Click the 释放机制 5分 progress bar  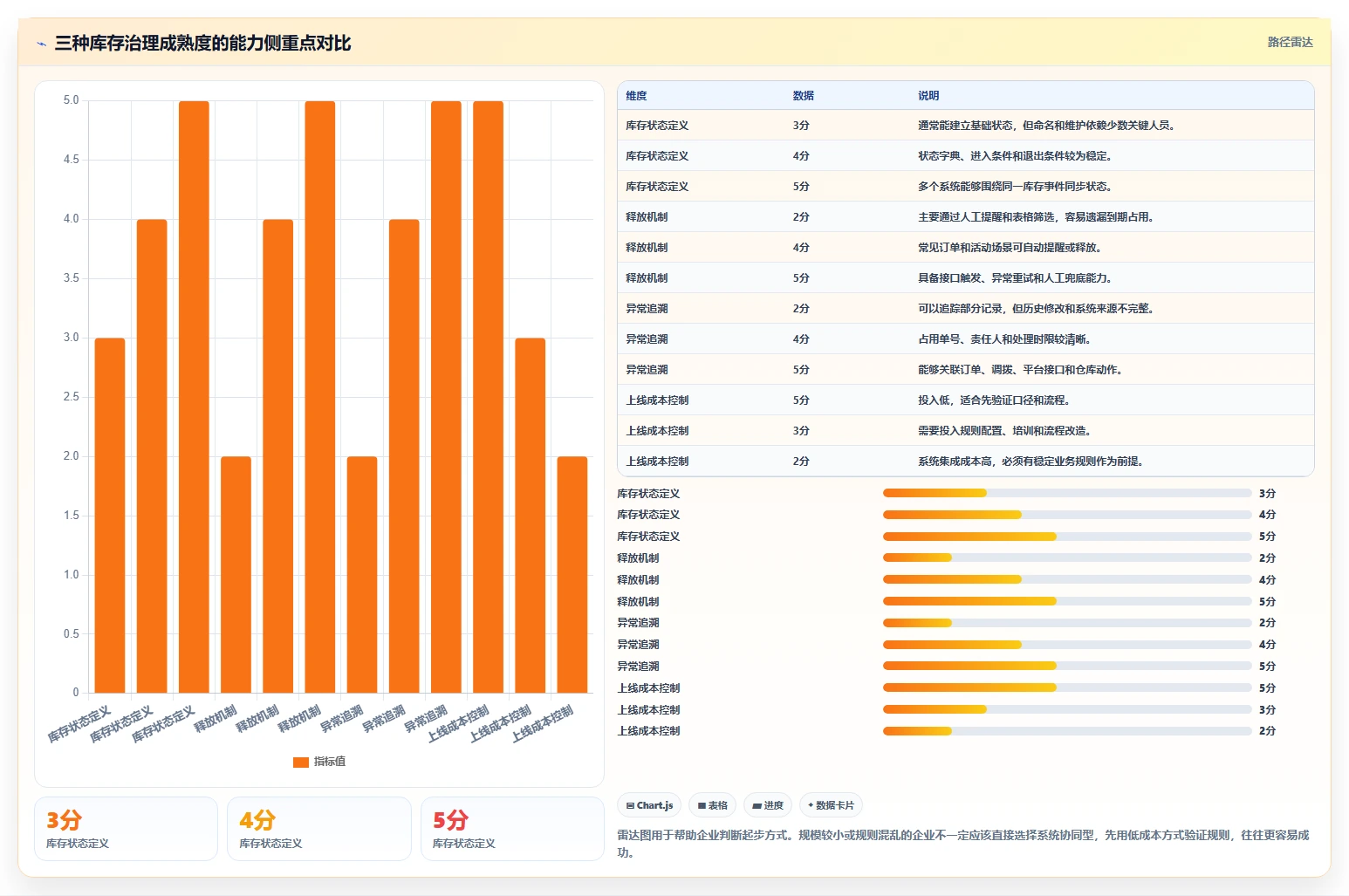coord(1067,601)
